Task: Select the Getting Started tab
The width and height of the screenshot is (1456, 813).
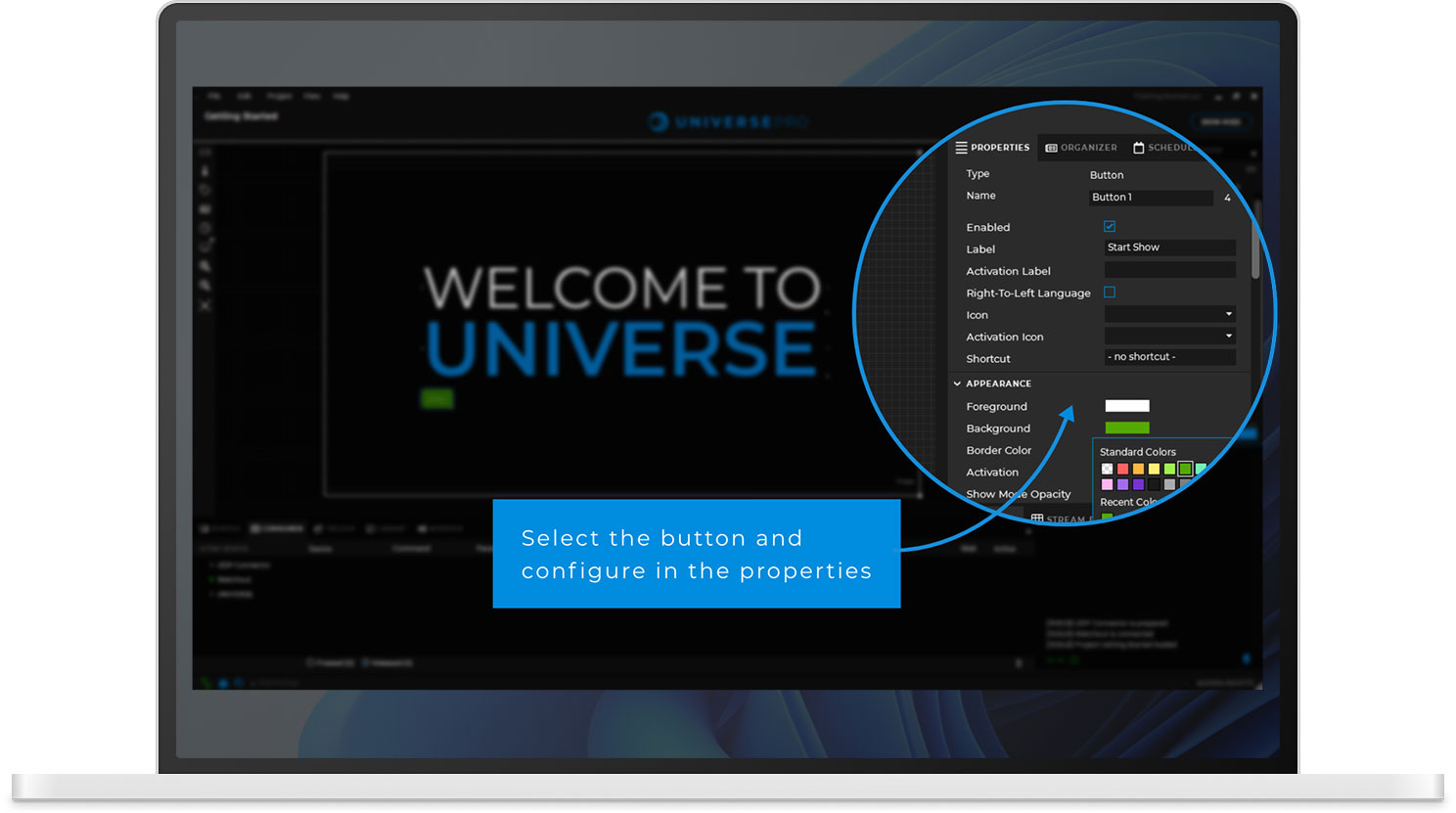Action: pyautogui.click(x=240, y=115)
